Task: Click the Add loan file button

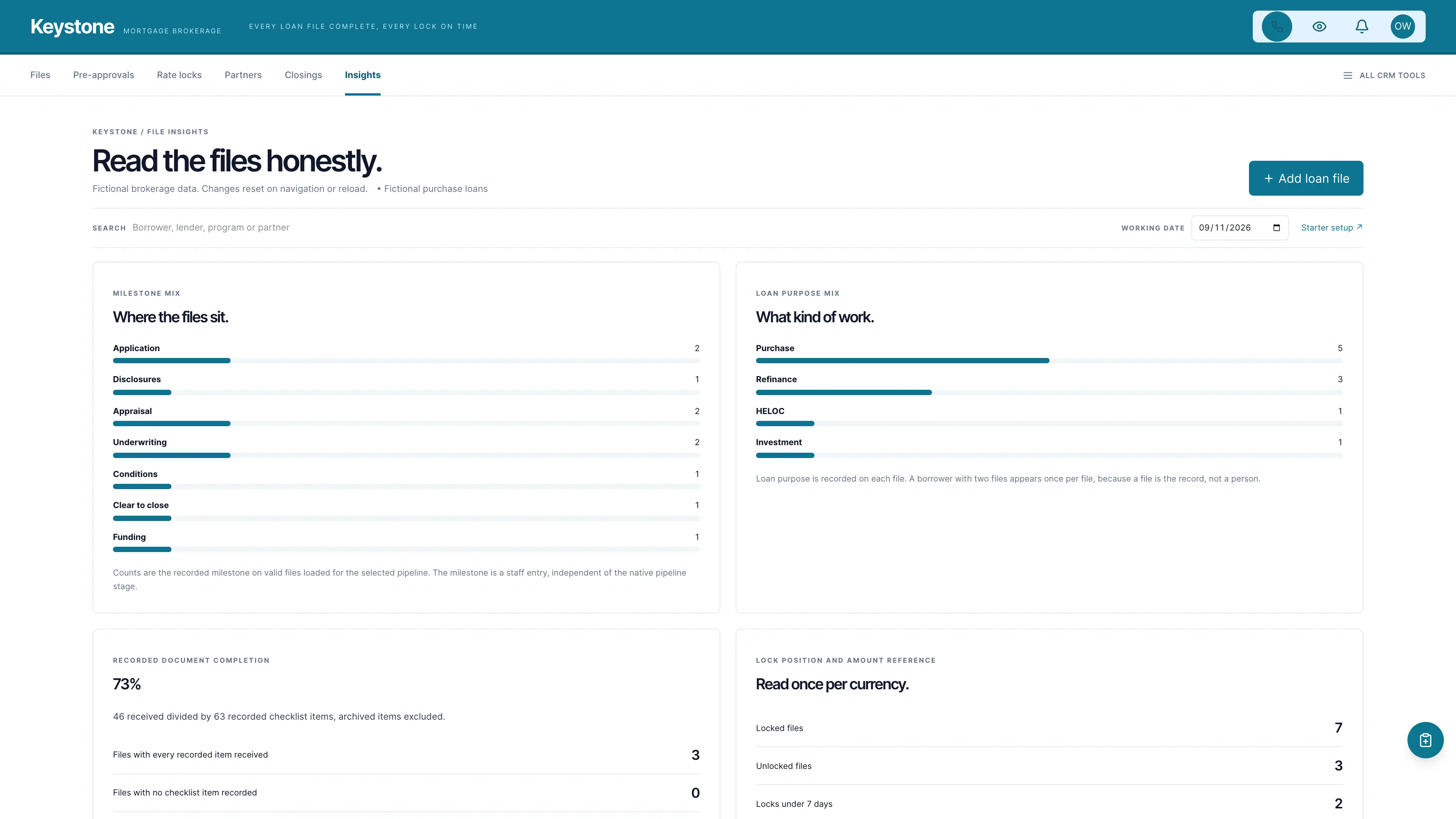Action: pos(1305,178)
